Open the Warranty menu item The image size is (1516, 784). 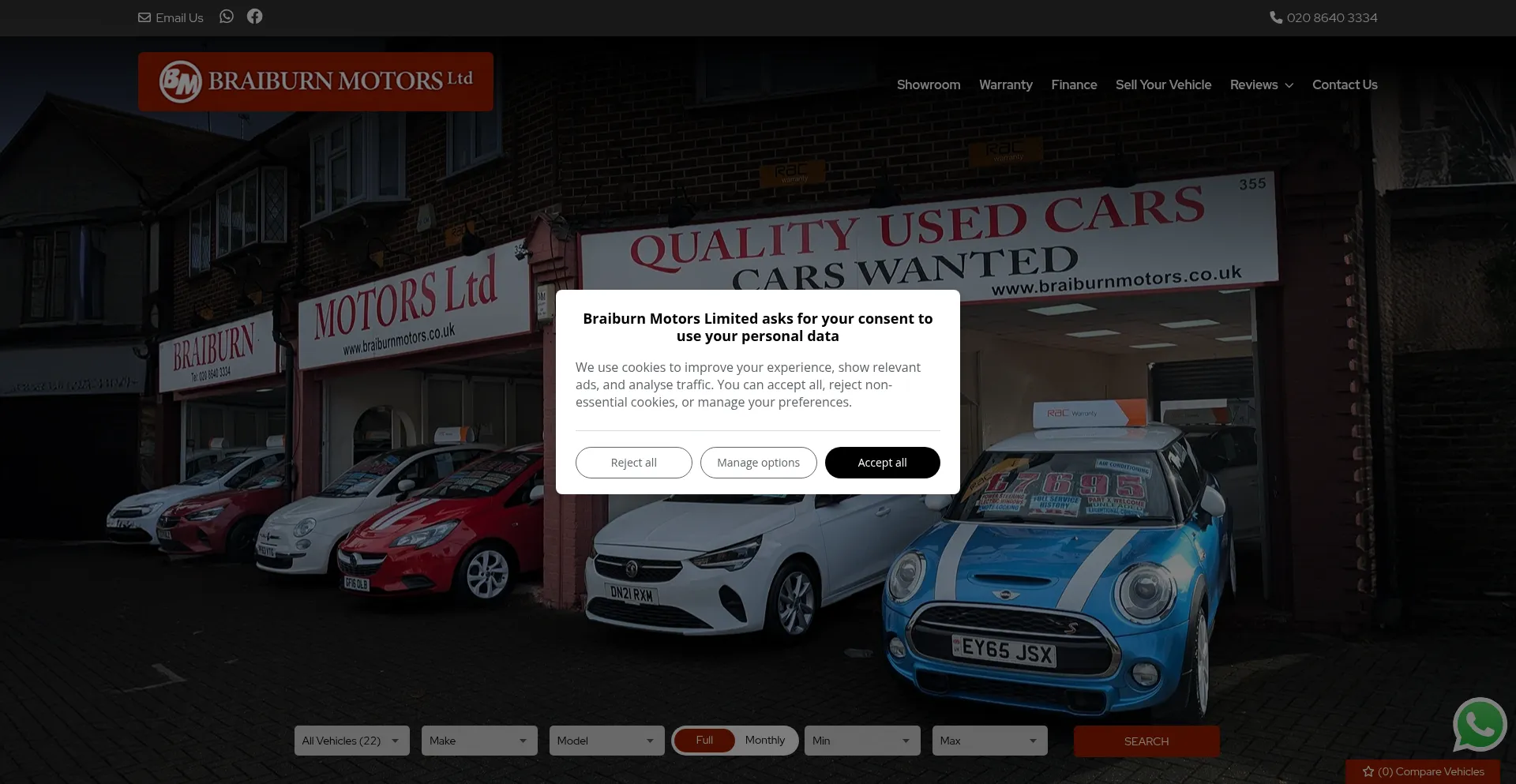click(1006, 84)
